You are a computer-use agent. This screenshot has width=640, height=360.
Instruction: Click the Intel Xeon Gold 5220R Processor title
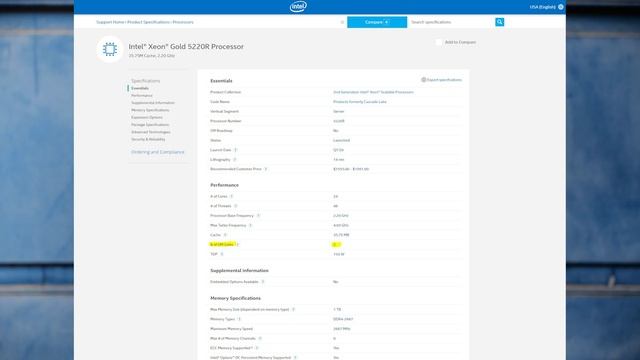(x=186, y=47)
